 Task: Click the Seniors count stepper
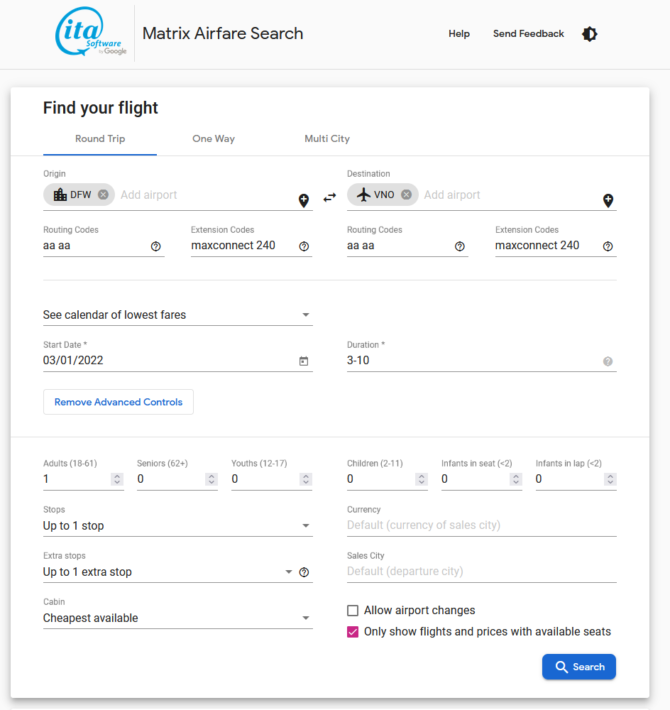click(211, 479)
